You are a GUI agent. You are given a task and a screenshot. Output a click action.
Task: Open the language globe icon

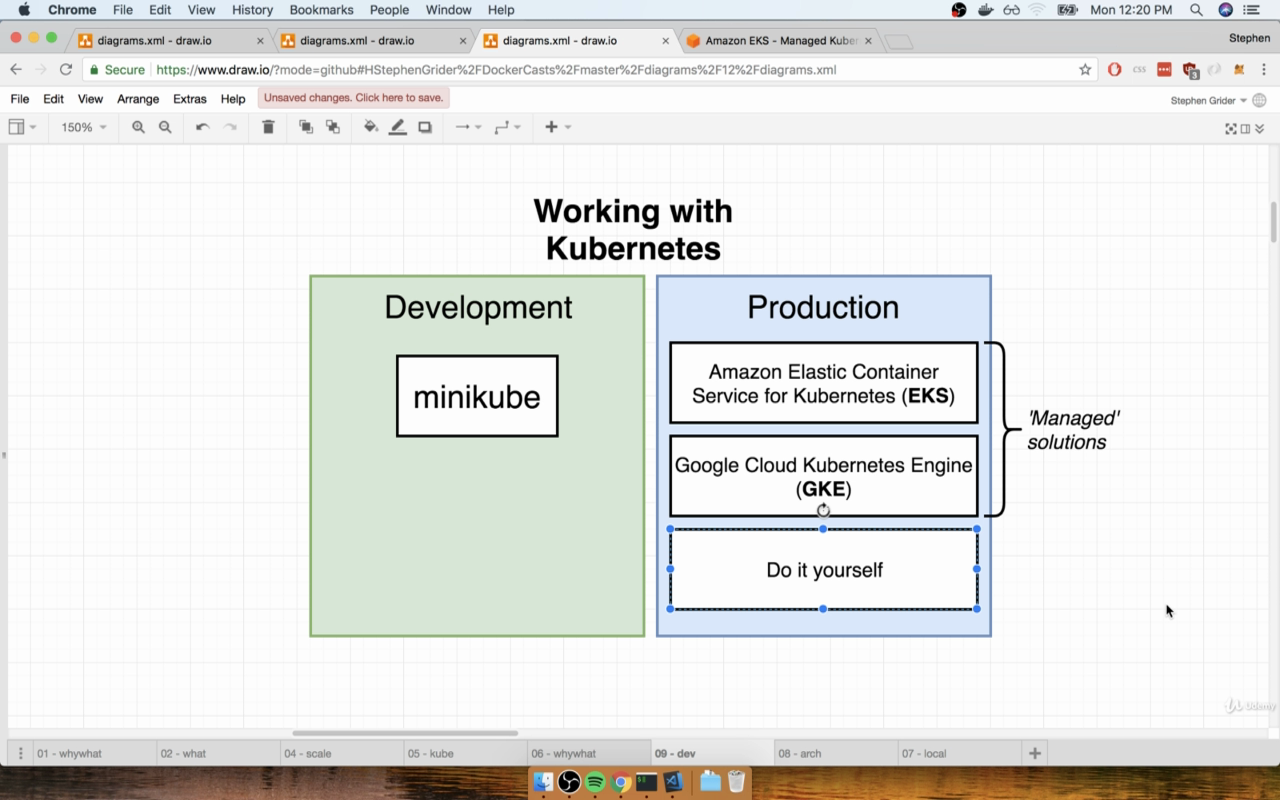coord(1259,100)
